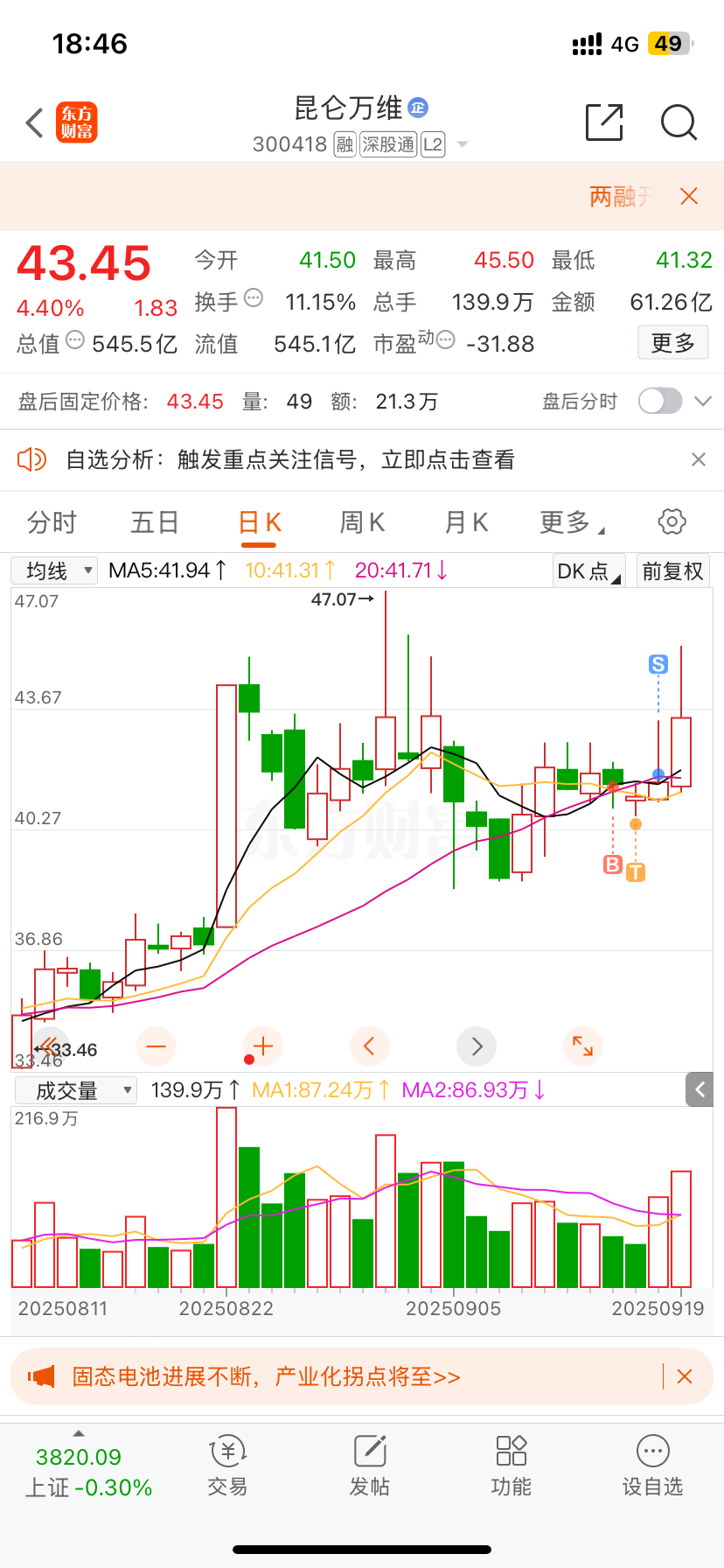
Task: Open the 上证 index ticker
Action: tap(88, 1472)
